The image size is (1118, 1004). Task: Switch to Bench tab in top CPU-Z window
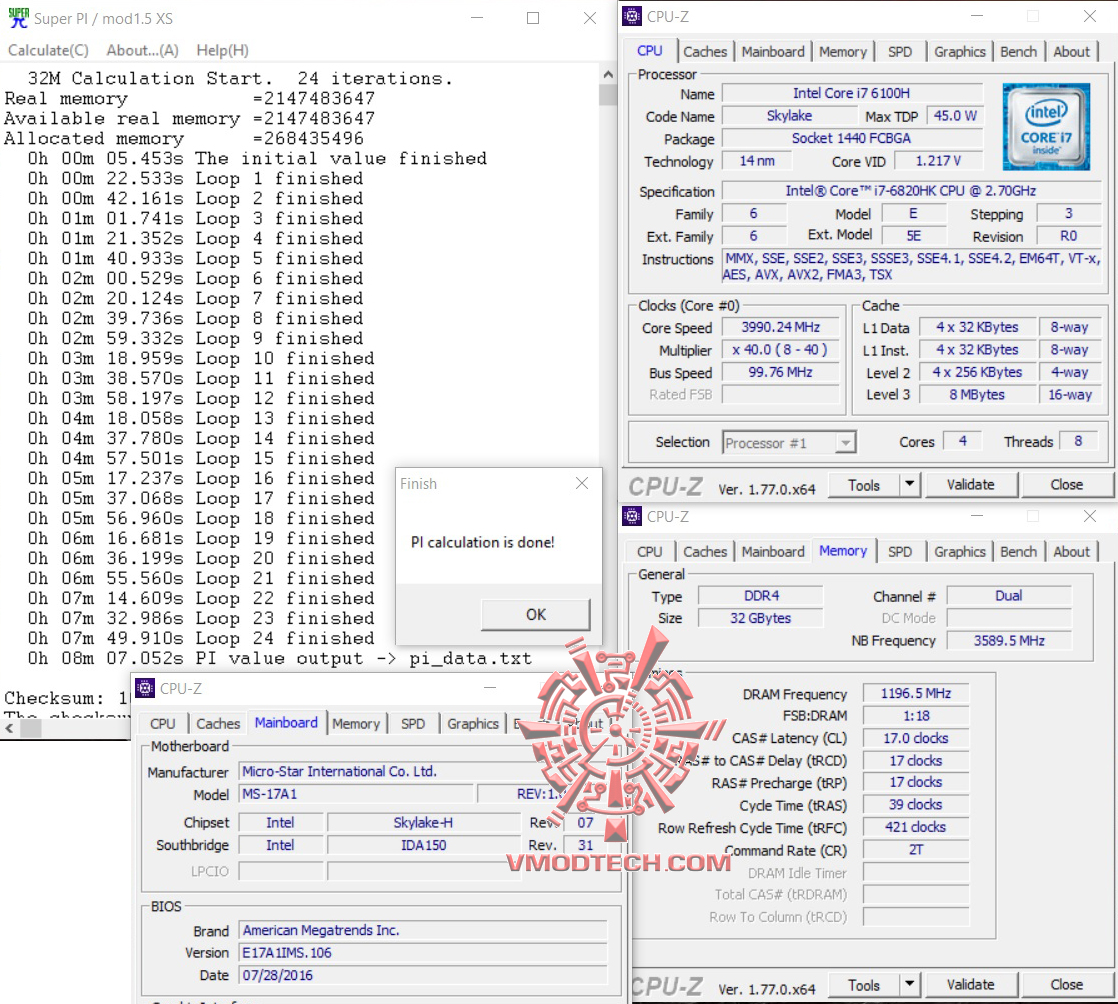1017,51
